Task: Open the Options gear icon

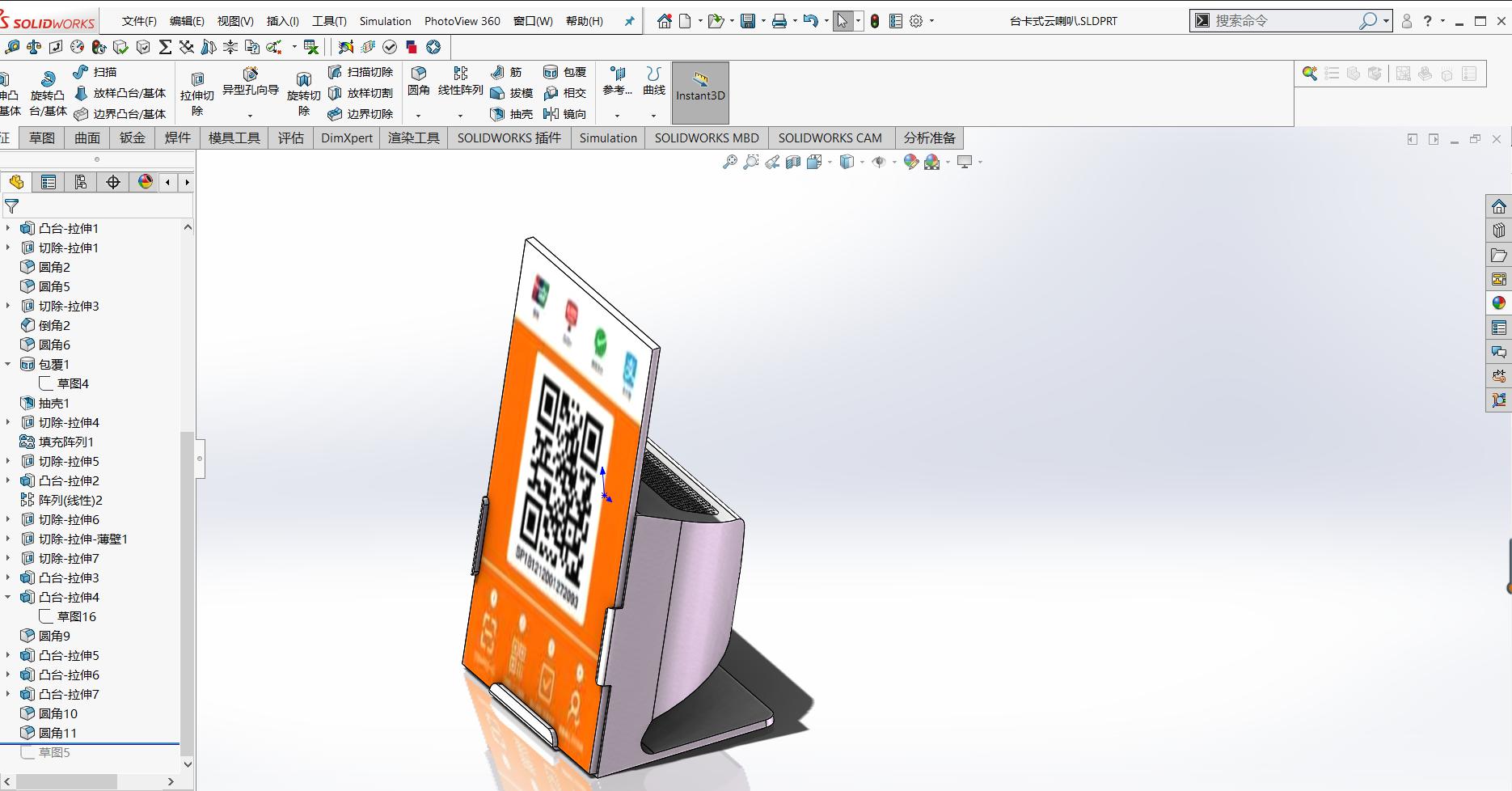Action: [x=916, y=21]
